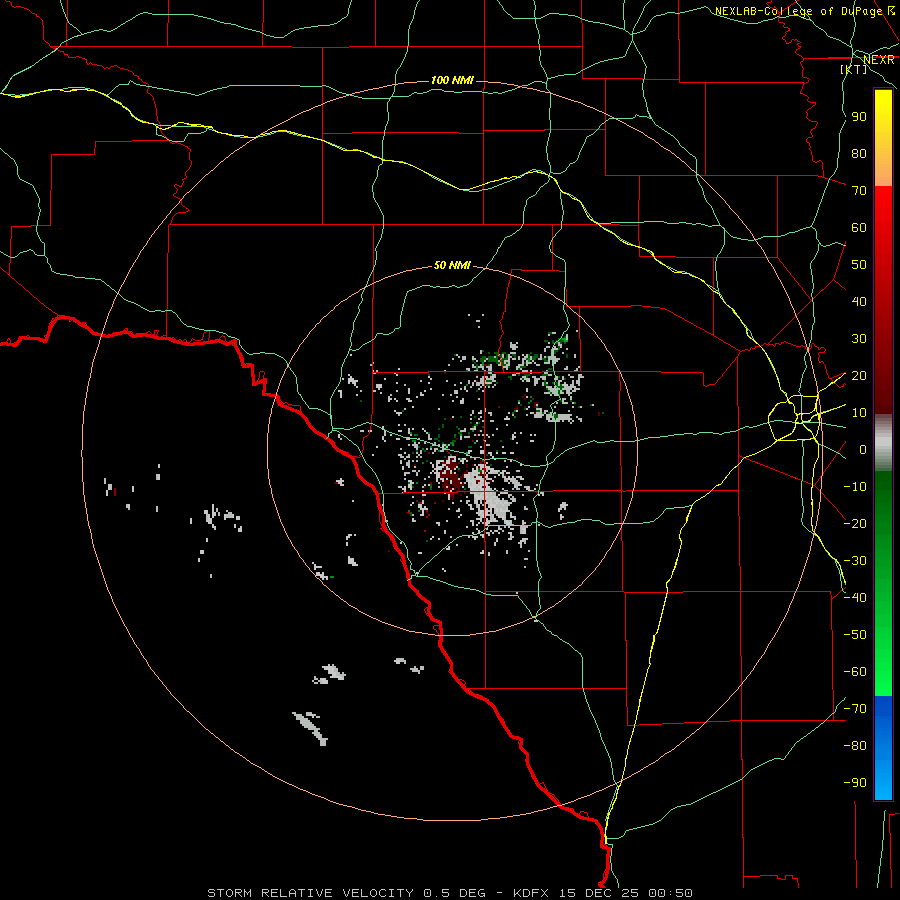Viewport: 900px width, 900px height.
Task: Click the 10 value on the velocity scale
Action: (x=859, y=413)
